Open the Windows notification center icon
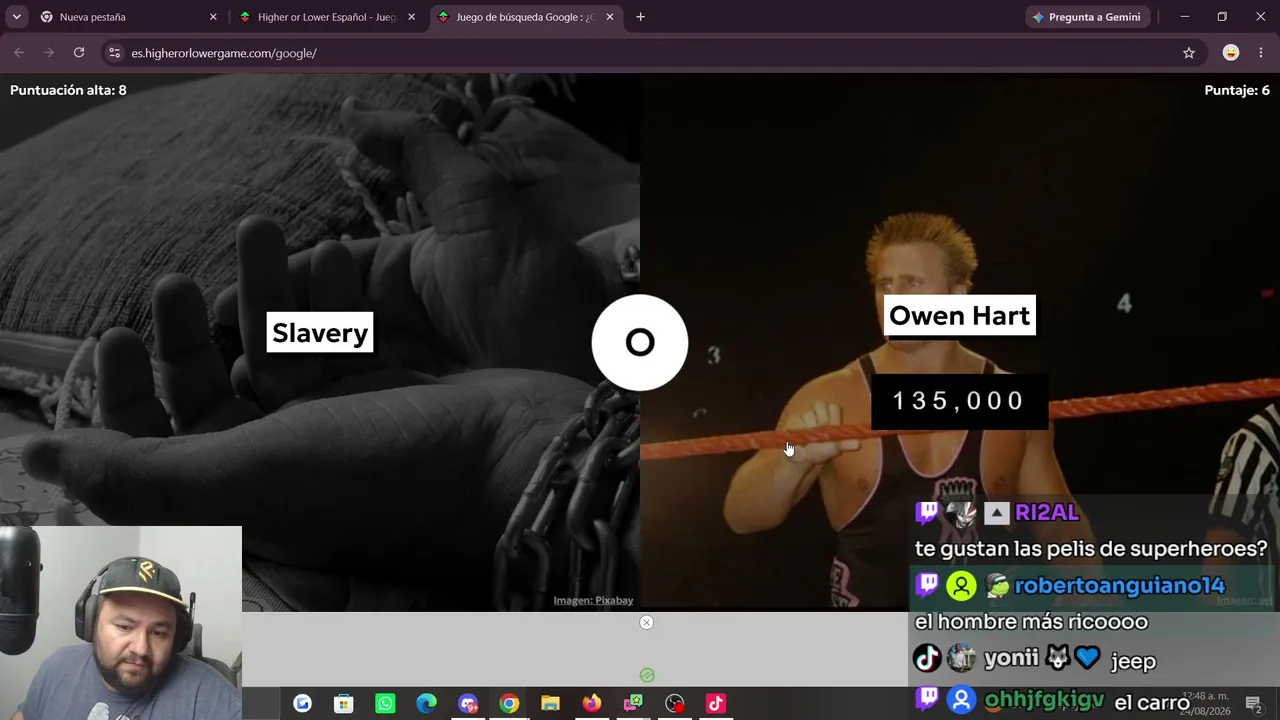The image size is (1280, 720). tap(1254, 703)
